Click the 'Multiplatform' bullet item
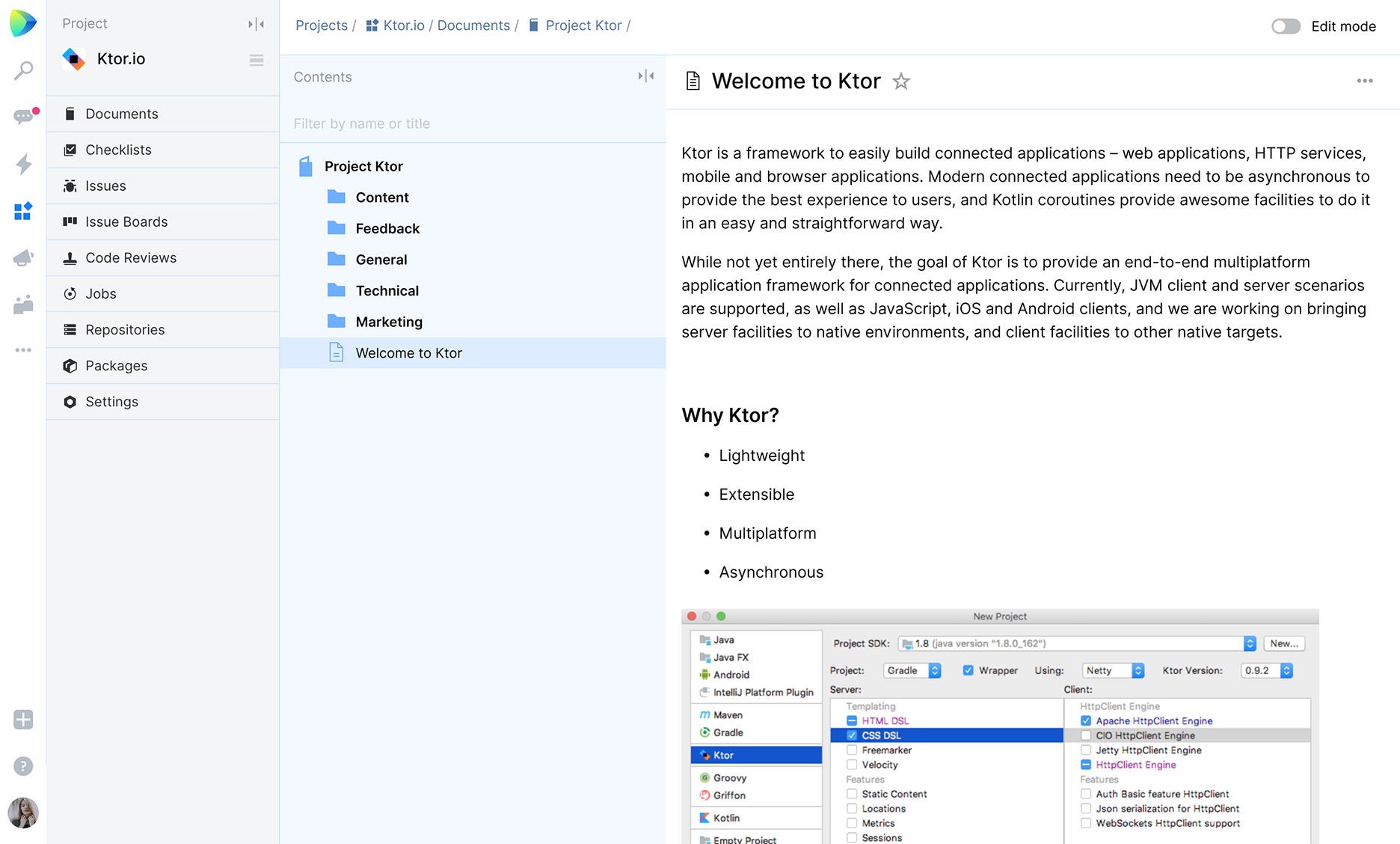Viewport: 1400px width, 844px height. tap(767, 533)
